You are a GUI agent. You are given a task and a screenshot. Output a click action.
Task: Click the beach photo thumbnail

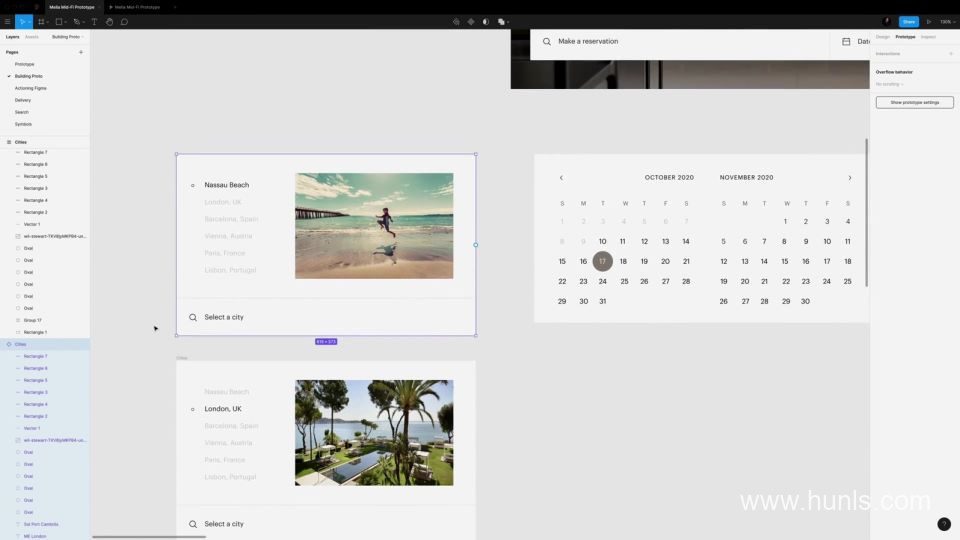point(374,226)
